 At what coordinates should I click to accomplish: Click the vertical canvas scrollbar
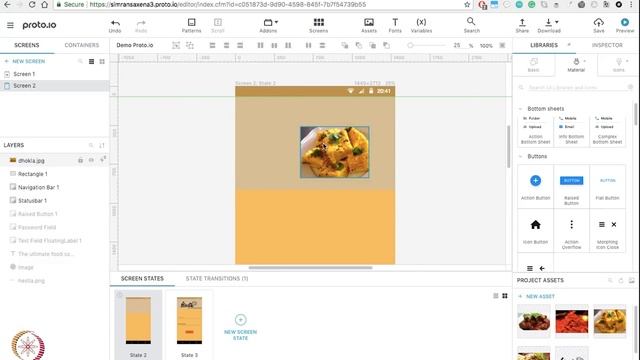coord(509,147)
